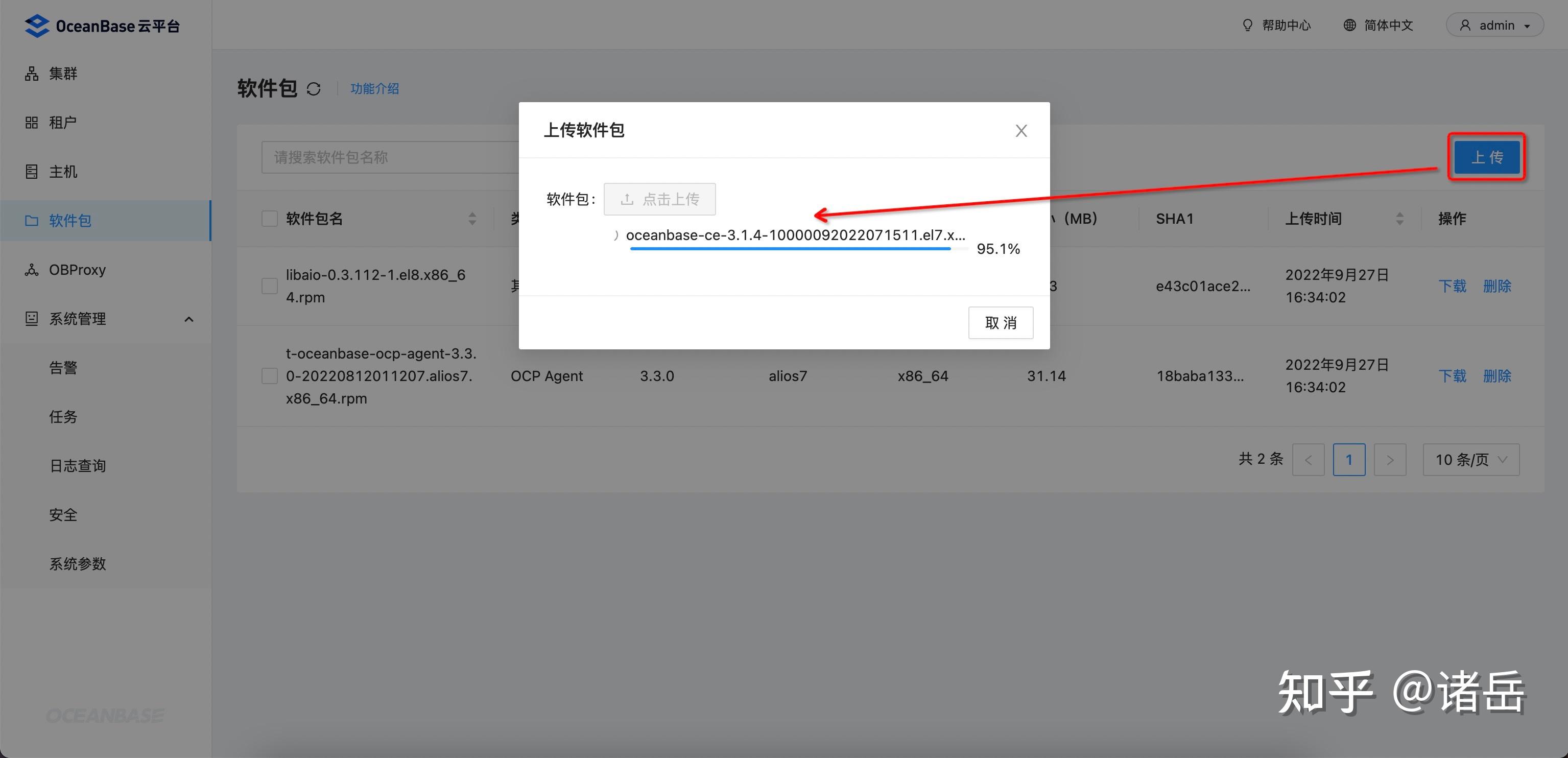This screenshot has width=1568, height=758.
Task: Open the admin account dropdown
Action: (1494, 25)
